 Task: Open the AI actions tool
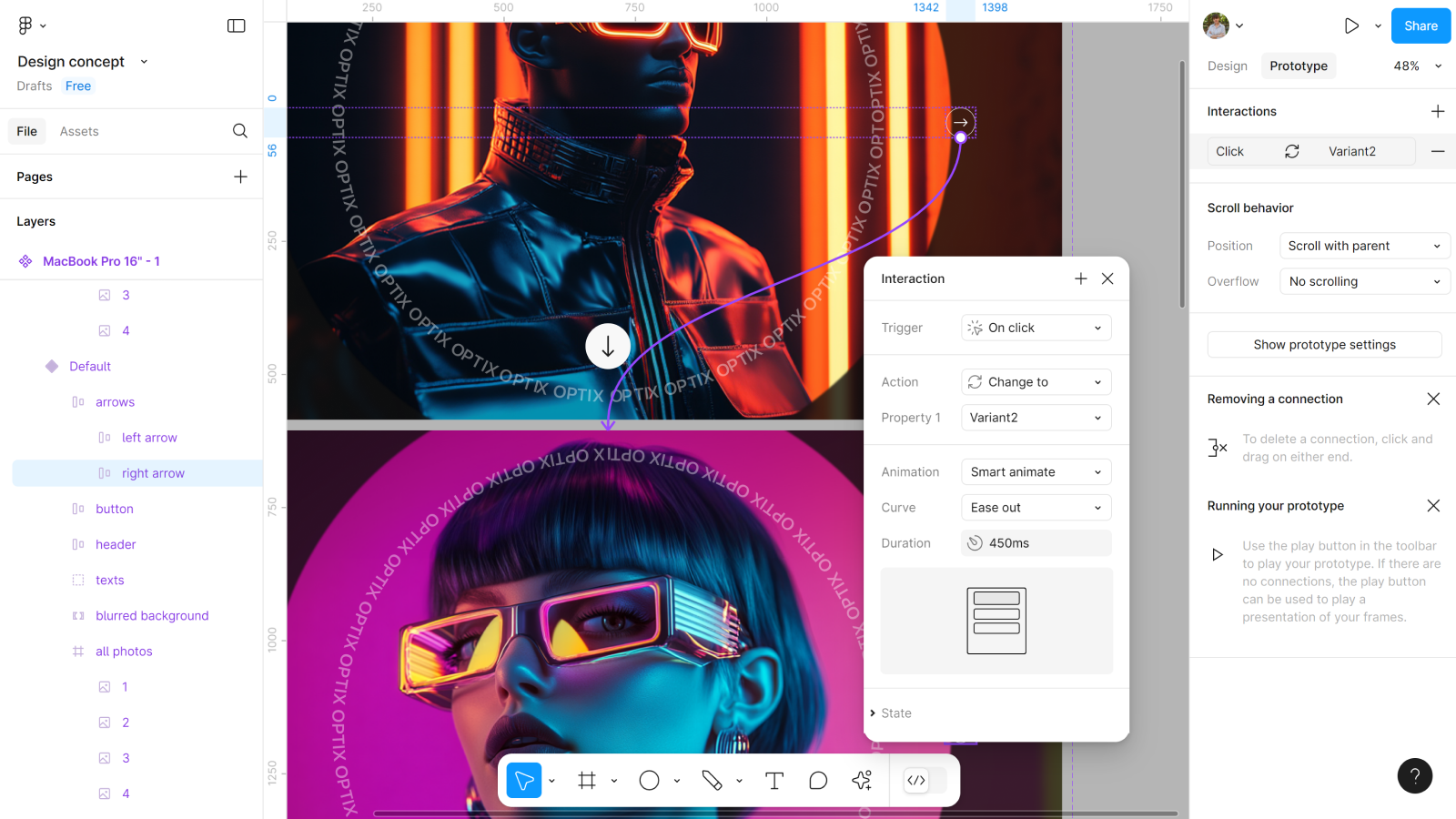pyautogui.click(x=862, y=781)
